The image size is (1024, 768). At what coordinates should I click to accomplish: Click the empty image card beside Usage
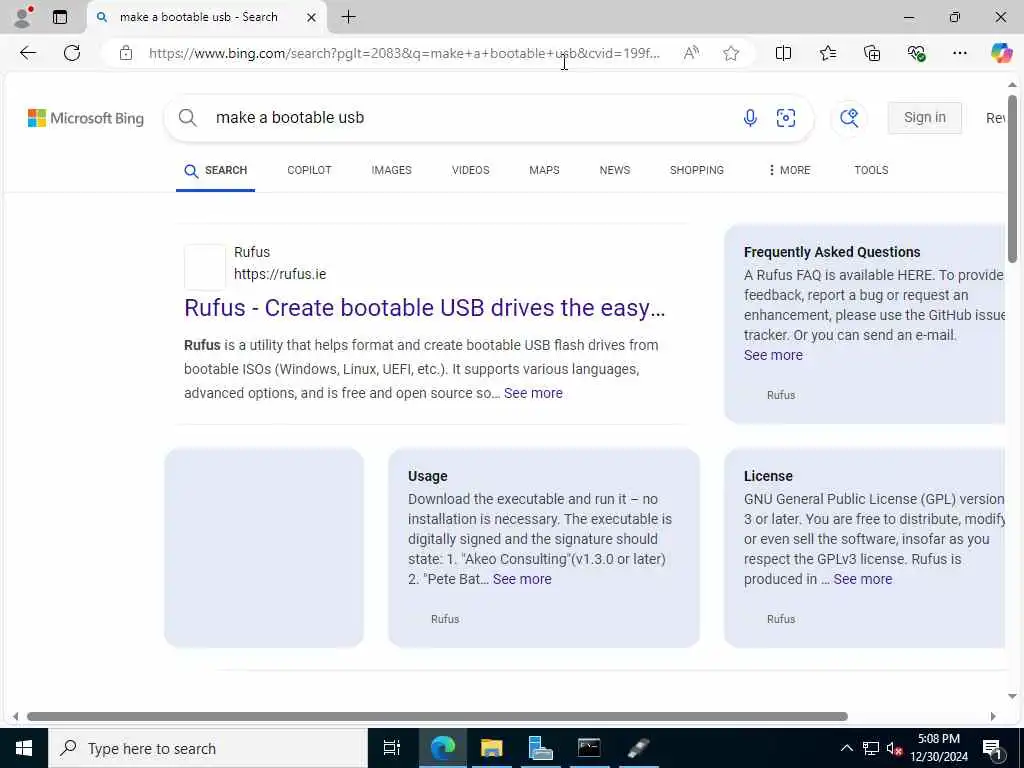tap(264, 547)
